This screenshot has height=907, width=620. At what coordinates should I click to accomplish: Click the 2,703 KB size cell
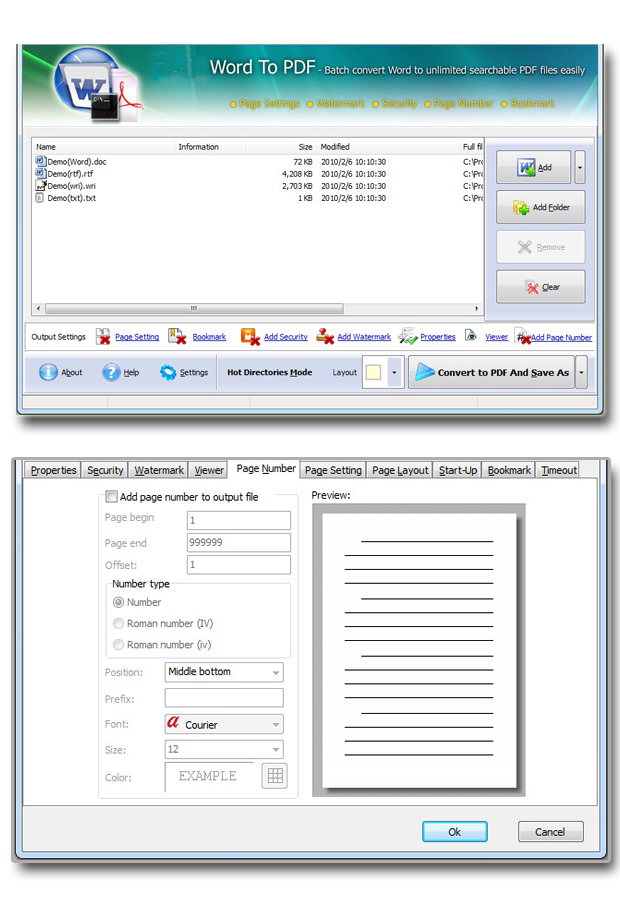tap(297, 186)
